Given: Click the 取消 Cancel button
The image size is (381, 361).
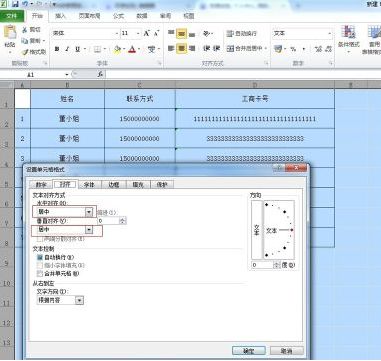Looking at the screenshot, I should [287, 351].
